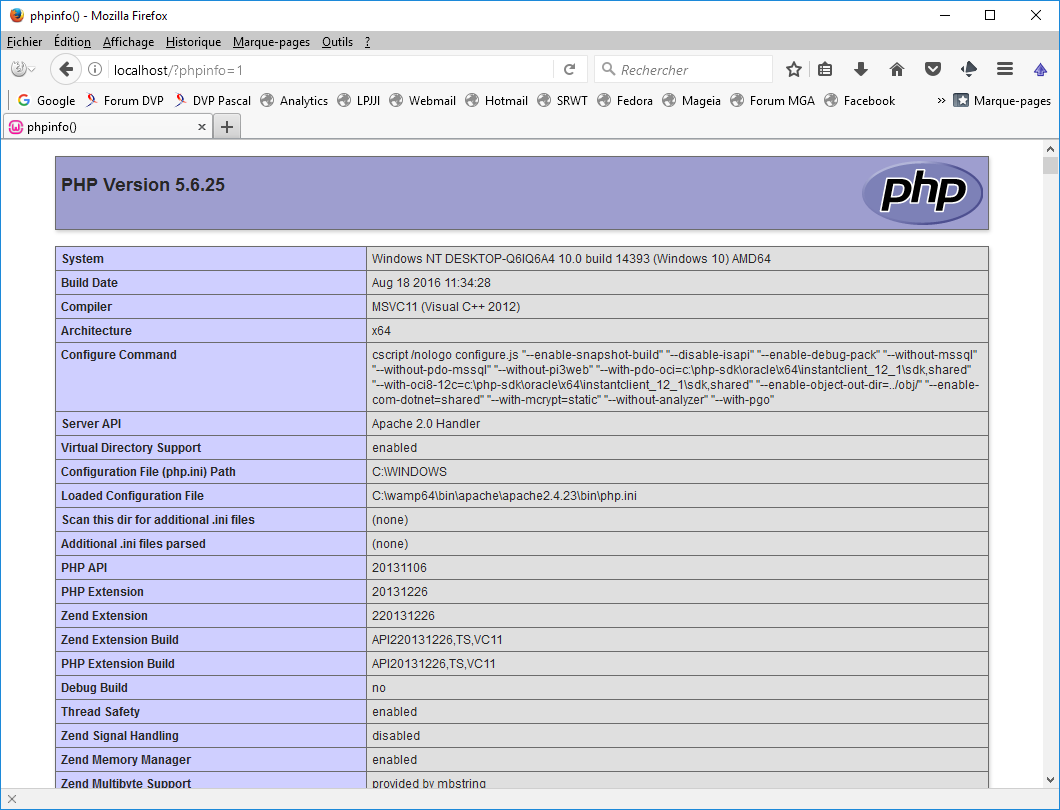Open the Forum DVP bookmark
This screenshot has width=1060, height=810.
(x=124, y=100)
